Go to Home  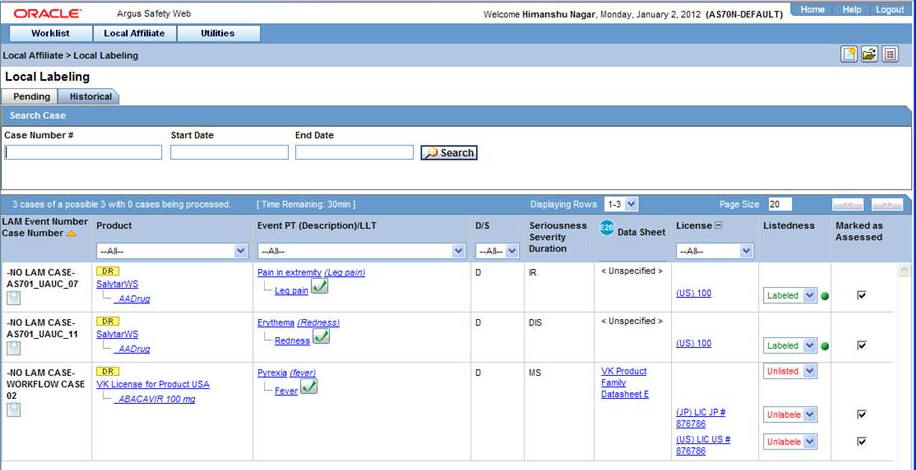pyautogui.click(x=812, y=10)
